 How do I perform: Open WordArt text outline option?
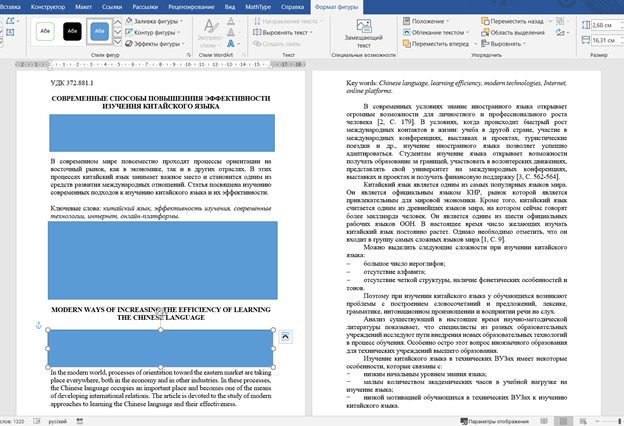coord(231,32)
